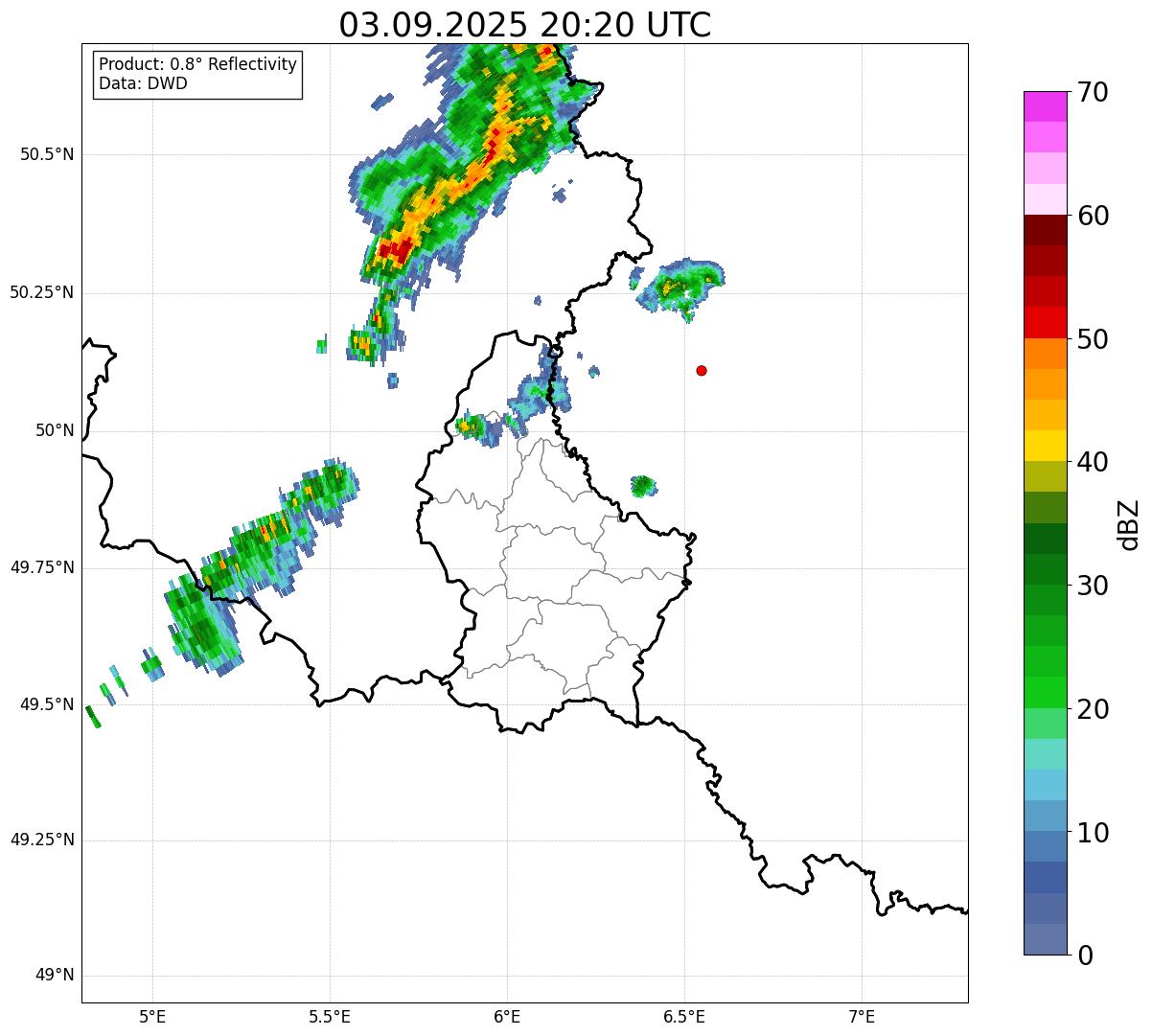Click the isolated storm cell east of 6.5°E near 50.25°N
The height and width of the screenshot is (1036, 1152).
(681, 287)
